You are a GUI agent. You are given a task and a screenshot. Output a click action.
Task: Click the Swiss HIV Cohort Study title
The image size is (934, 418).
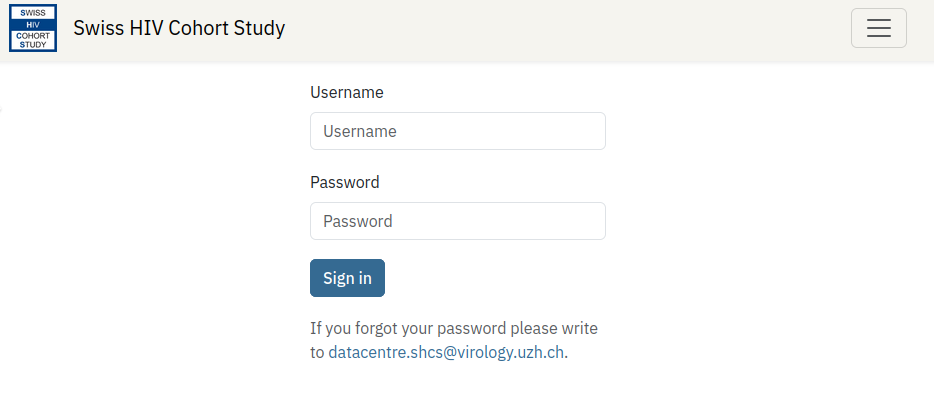click(179, 28)
